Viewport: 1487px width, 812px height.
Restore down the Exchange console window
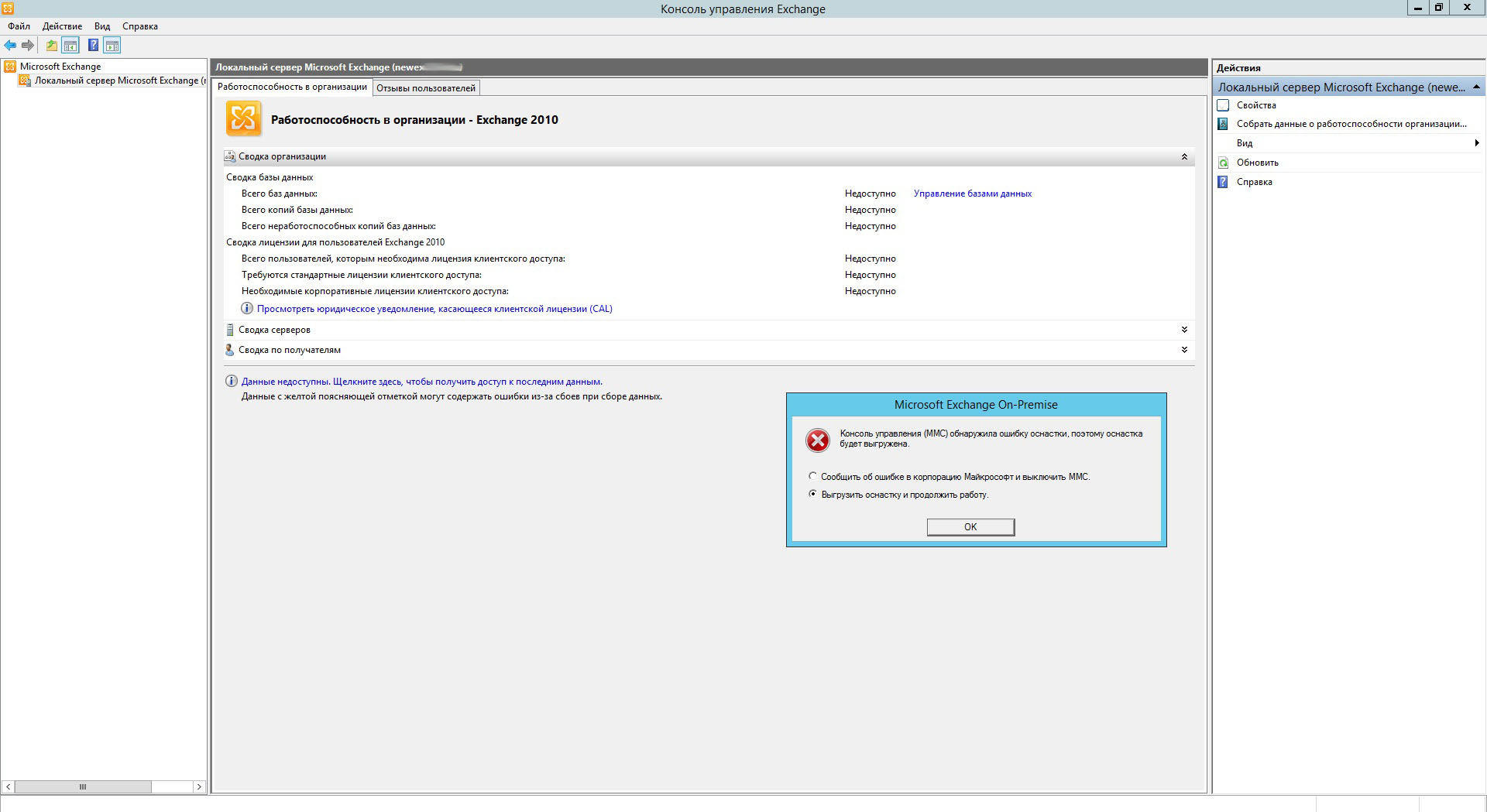[x=1438, y=8]
